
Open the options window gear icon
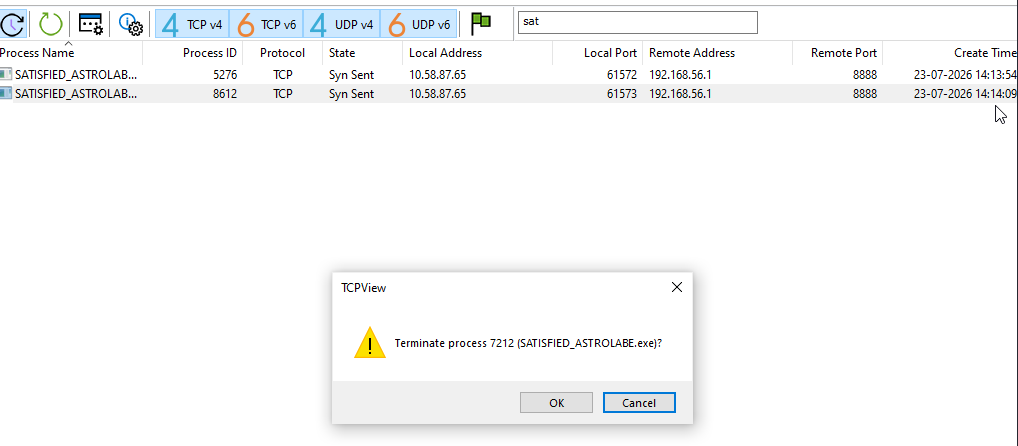click(90, 24)
